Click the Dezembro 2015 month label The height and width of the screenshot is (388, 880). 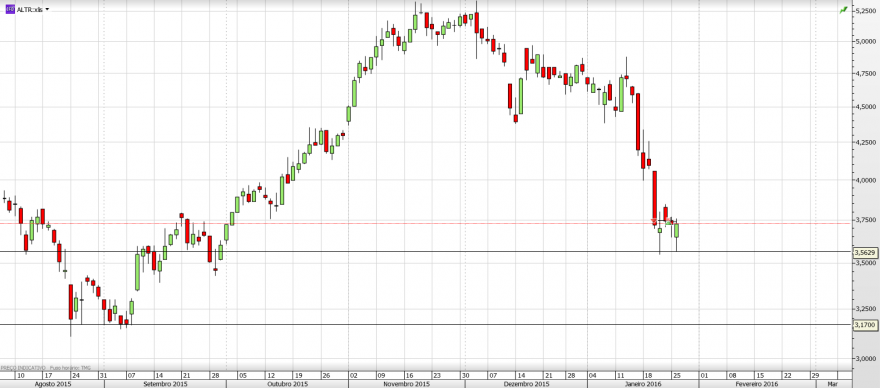pyautogui.click(x=525, y=384)
